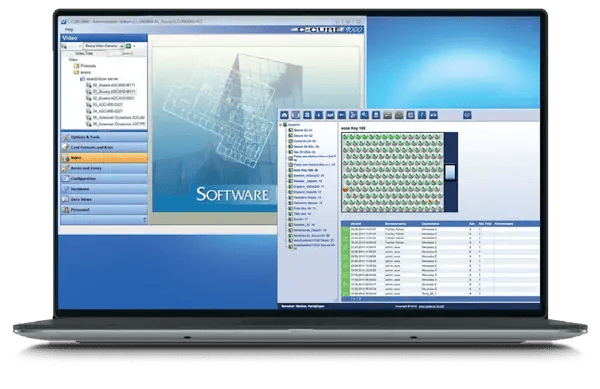
Task: Click the magnifier search toolbar icon
Action: [365, 115]
